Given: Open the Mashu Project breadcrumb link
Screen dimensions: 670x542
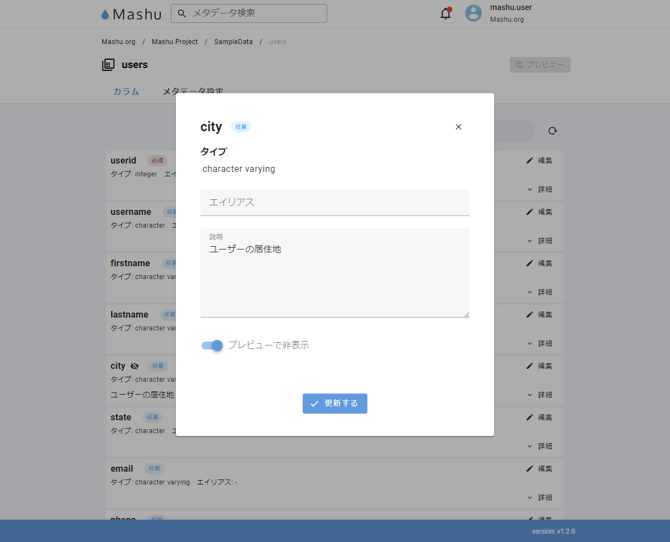Looking at the screenshot, I should point(175,42).
